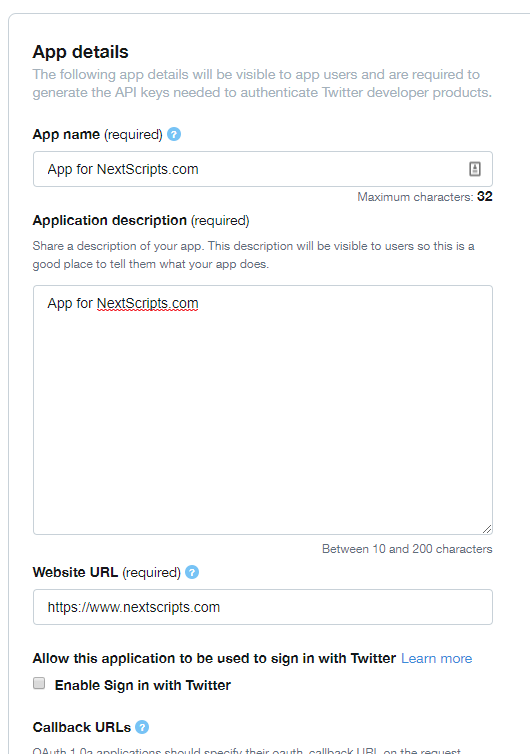
Task: Click the 'Callback URLs' heading text
Action: click(x=82, y=728)
